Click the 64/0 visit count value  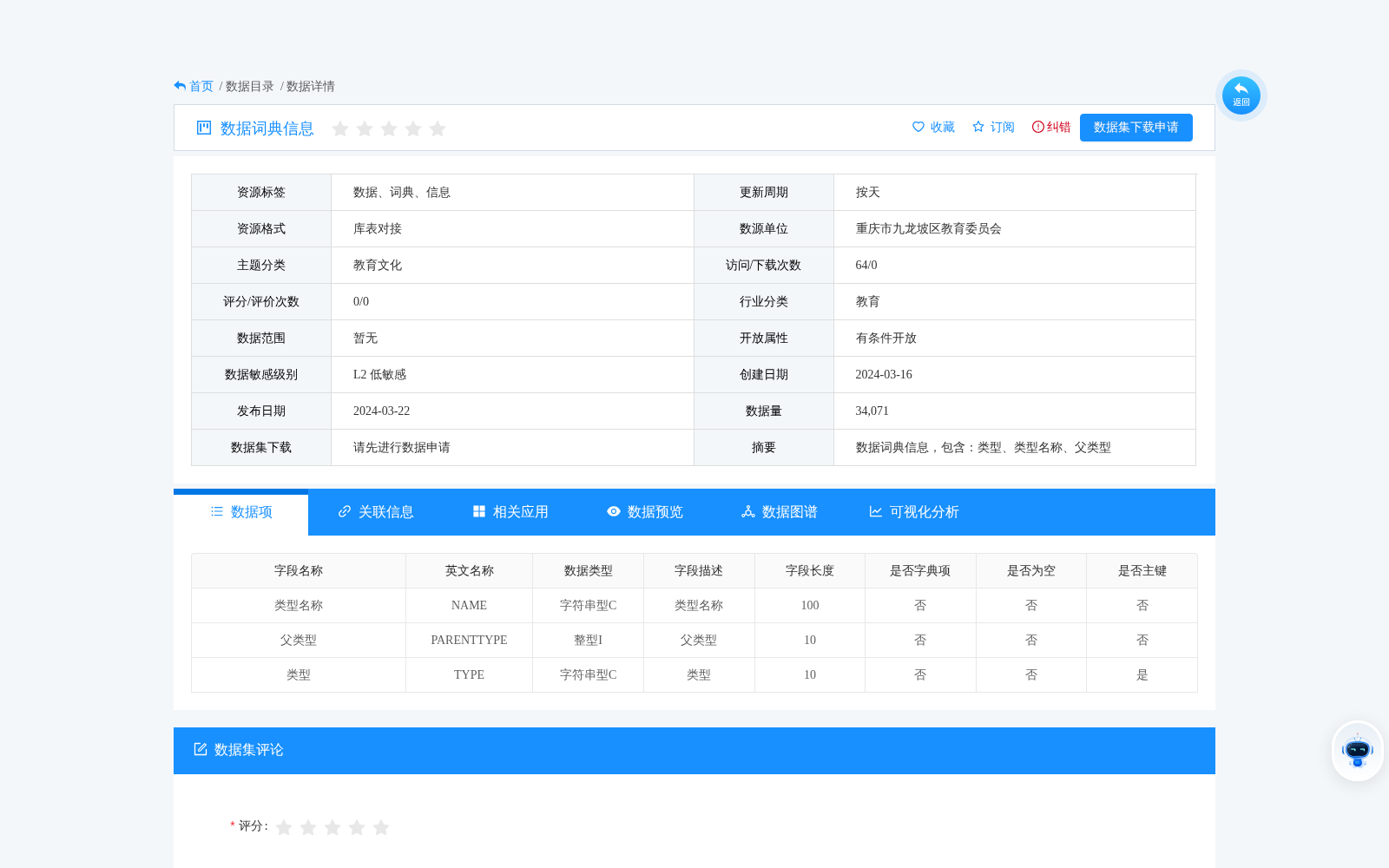click(x=866, y=265)
